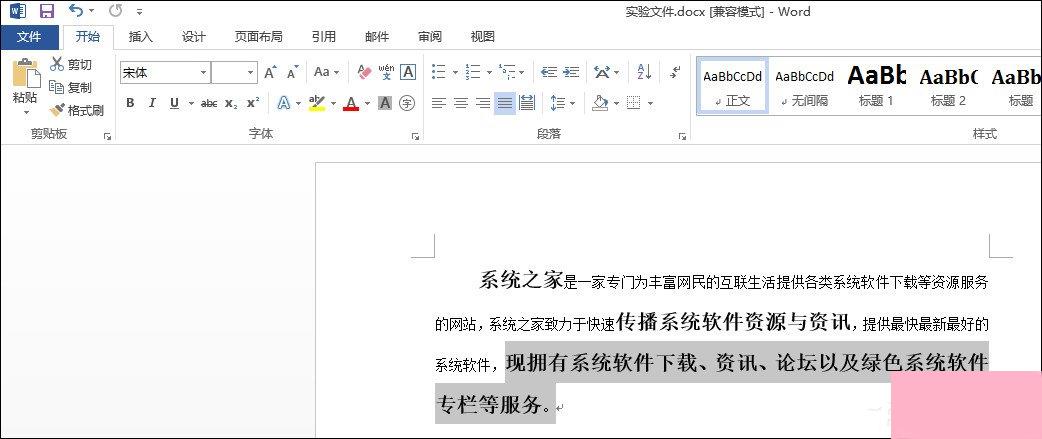The width and height of the screenshot is (1042, 439).
Task: Toggle underline formatting
Action: pos(174,103)
